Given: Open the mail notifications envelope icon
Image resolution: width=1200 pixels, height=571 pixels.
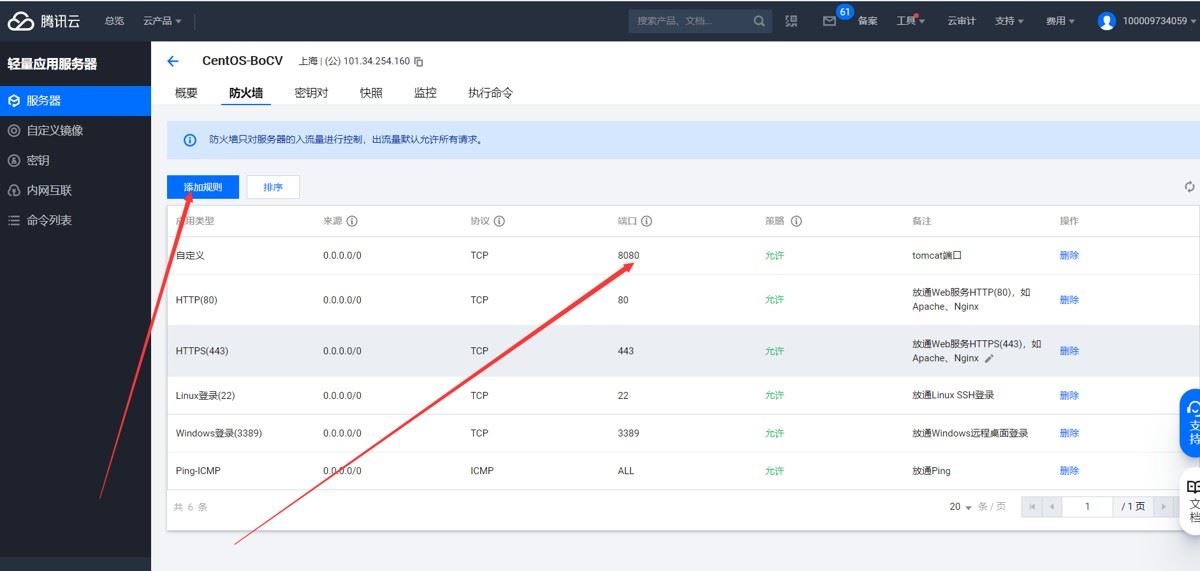Looking at the screenshot, I should 829,21.
